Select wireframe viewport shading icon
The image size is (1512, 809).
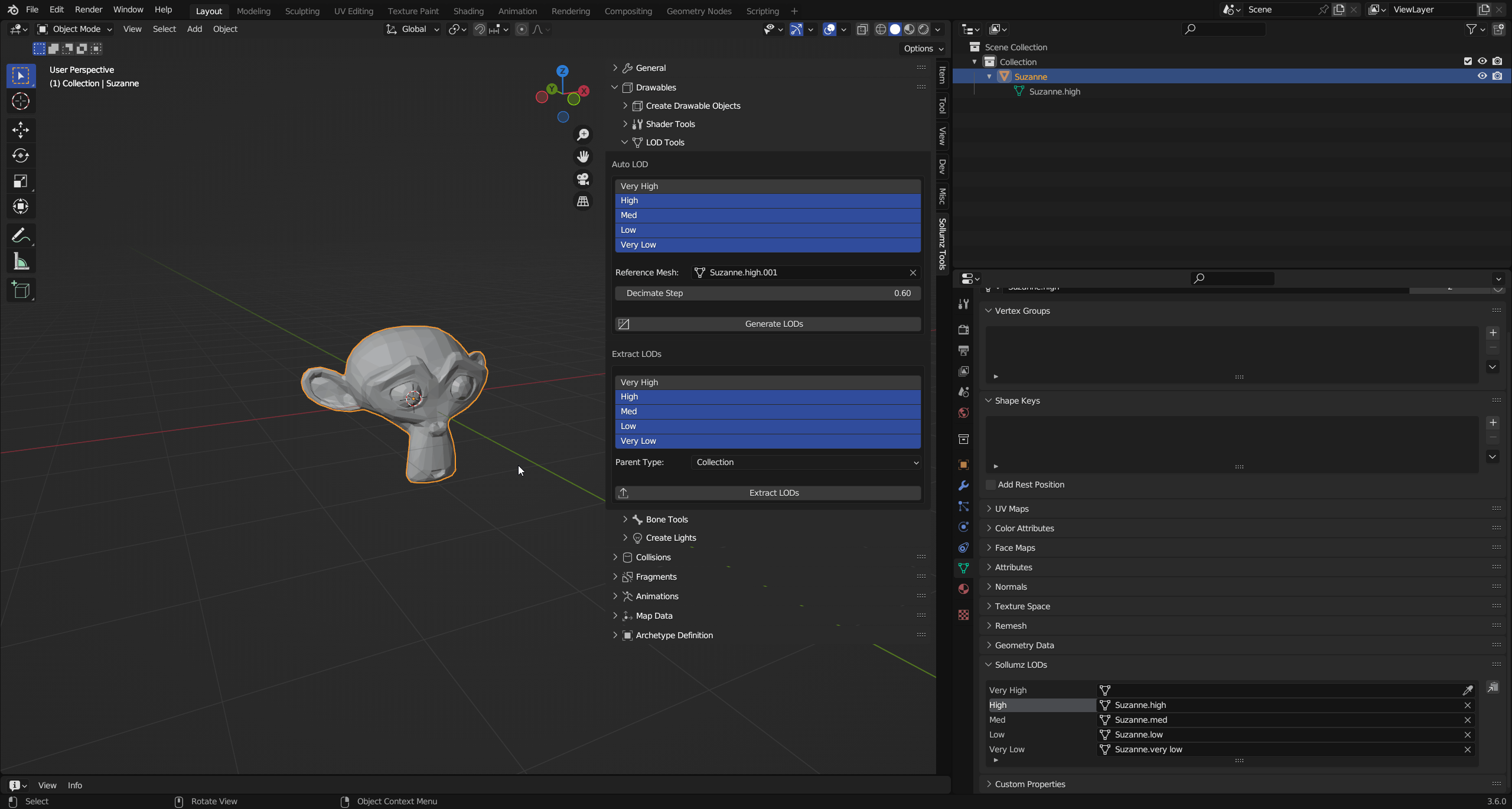(881, 29)
